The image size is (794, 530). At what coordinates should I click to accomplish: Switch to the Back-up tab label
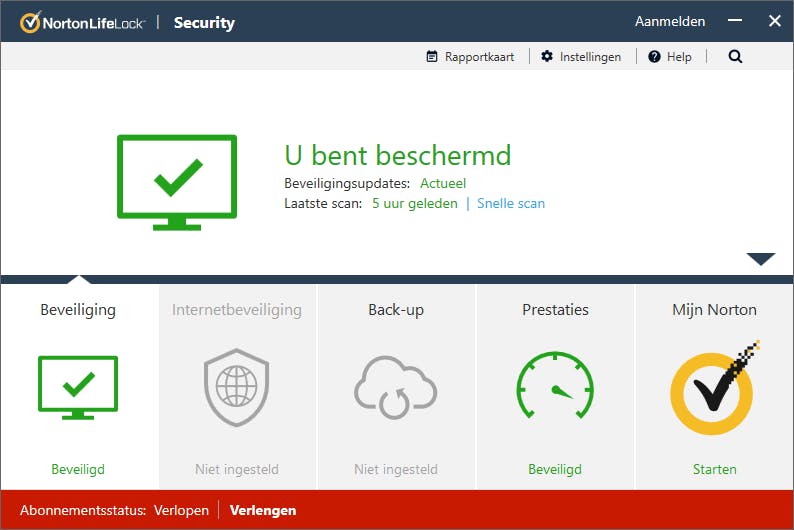[396, 310]
